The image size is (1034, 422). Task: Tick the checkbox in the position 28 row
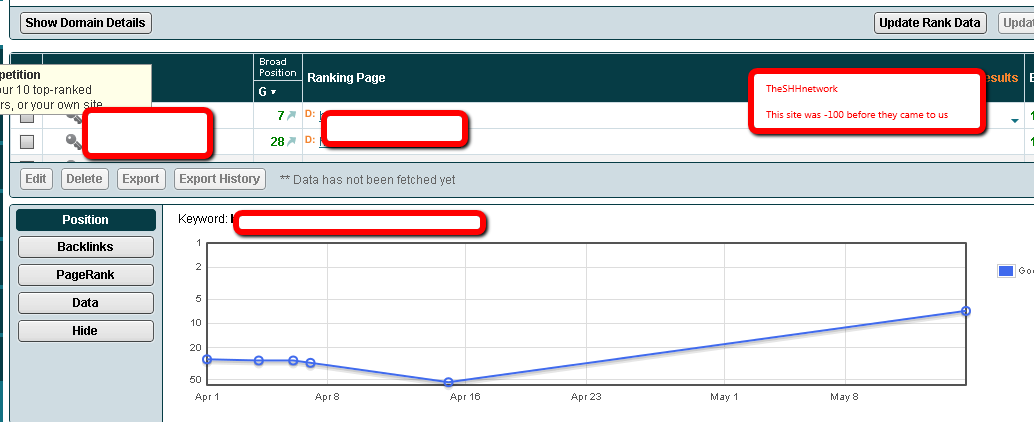[27, 142]
